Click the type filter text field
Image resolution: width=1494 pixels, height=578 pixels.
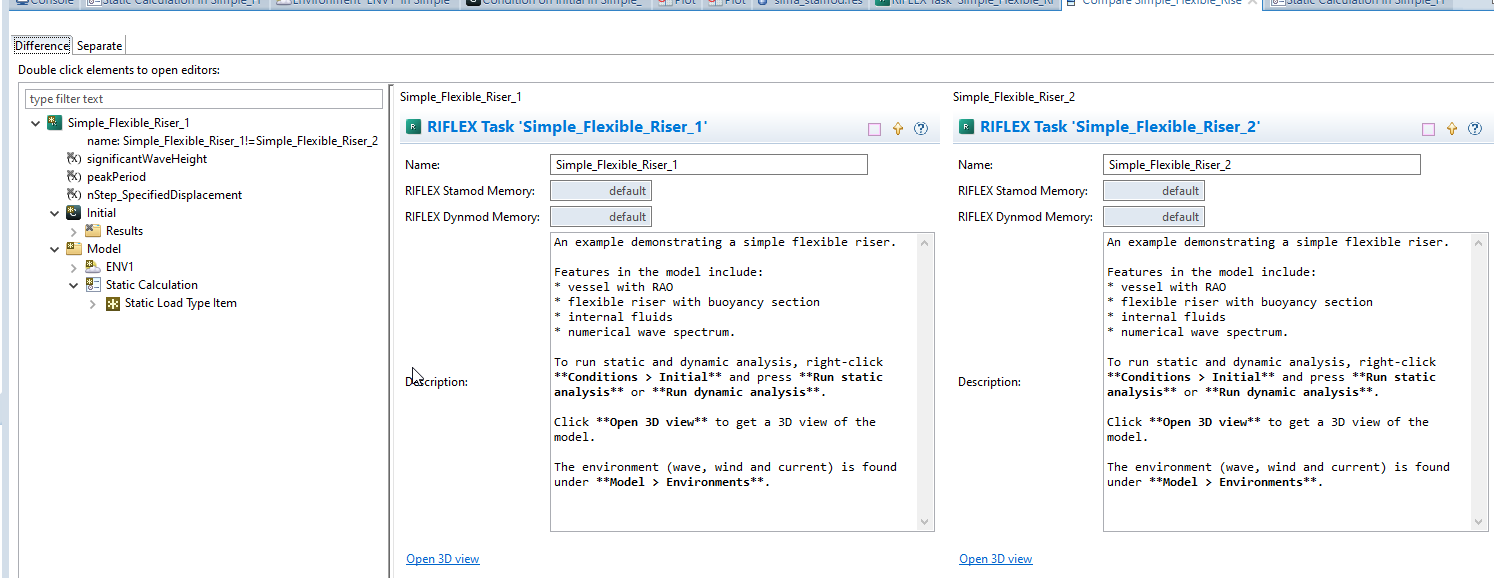(203, 99)
